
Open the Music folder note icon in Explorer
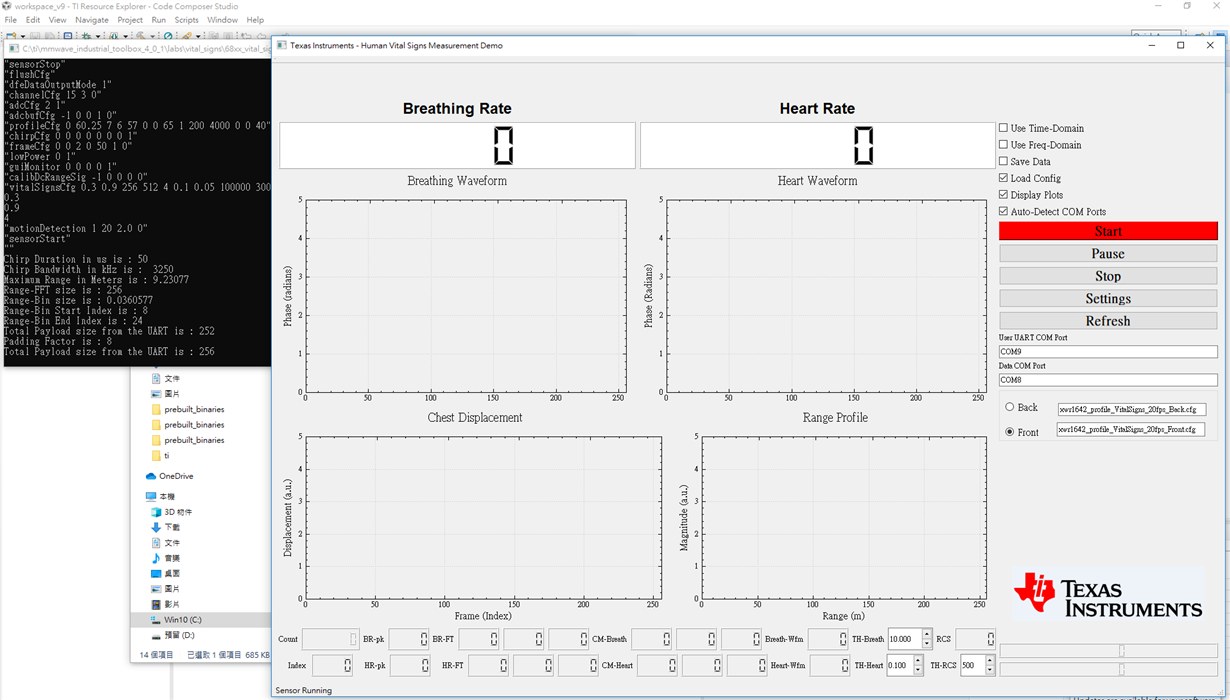click(155, 558)
